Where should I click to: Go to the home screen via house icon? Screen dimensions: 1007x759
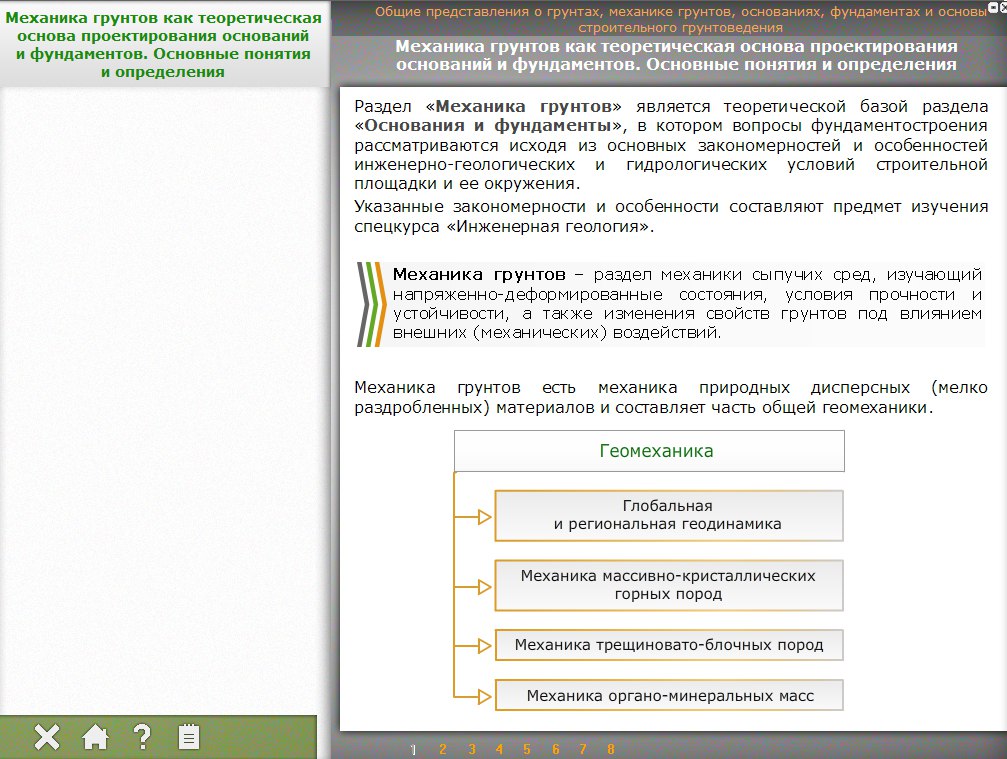pyautogui.click(x=95, y=738)
